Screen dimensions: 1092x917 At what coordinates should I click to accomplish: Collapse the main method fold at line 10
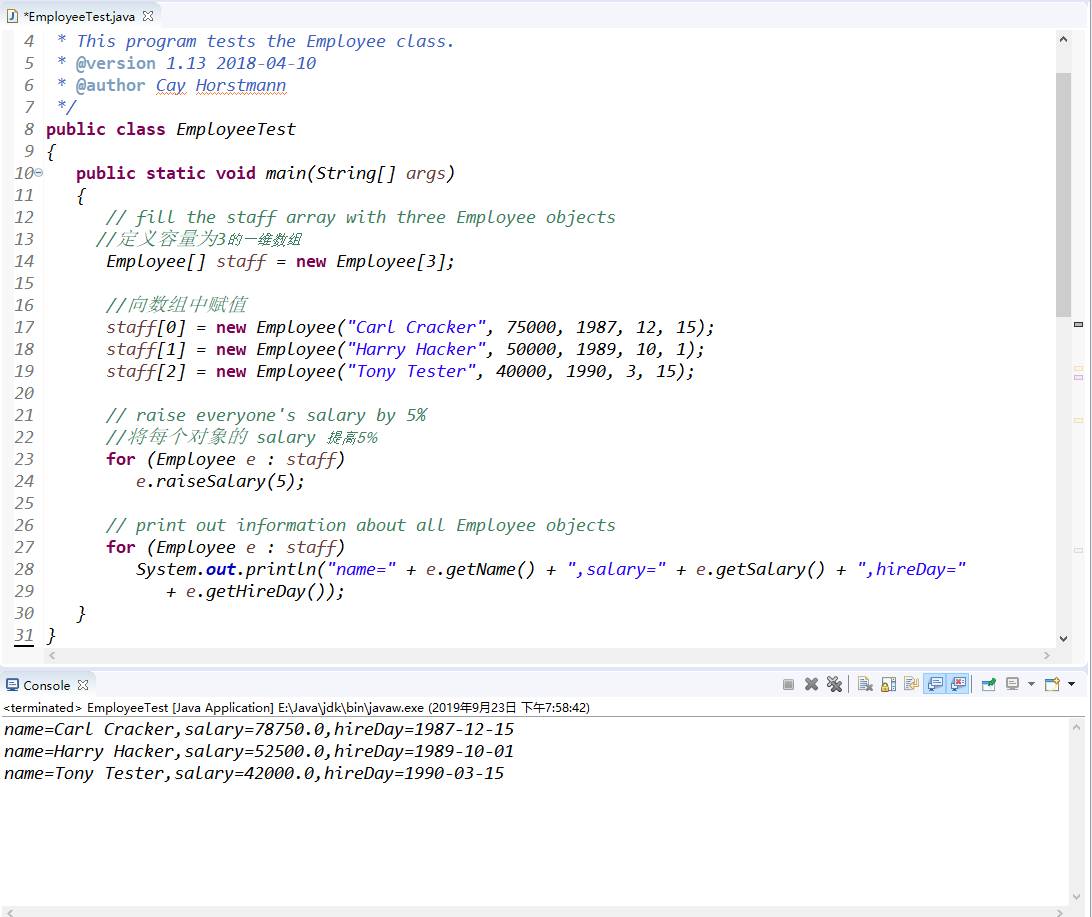[x=39, y=173]
